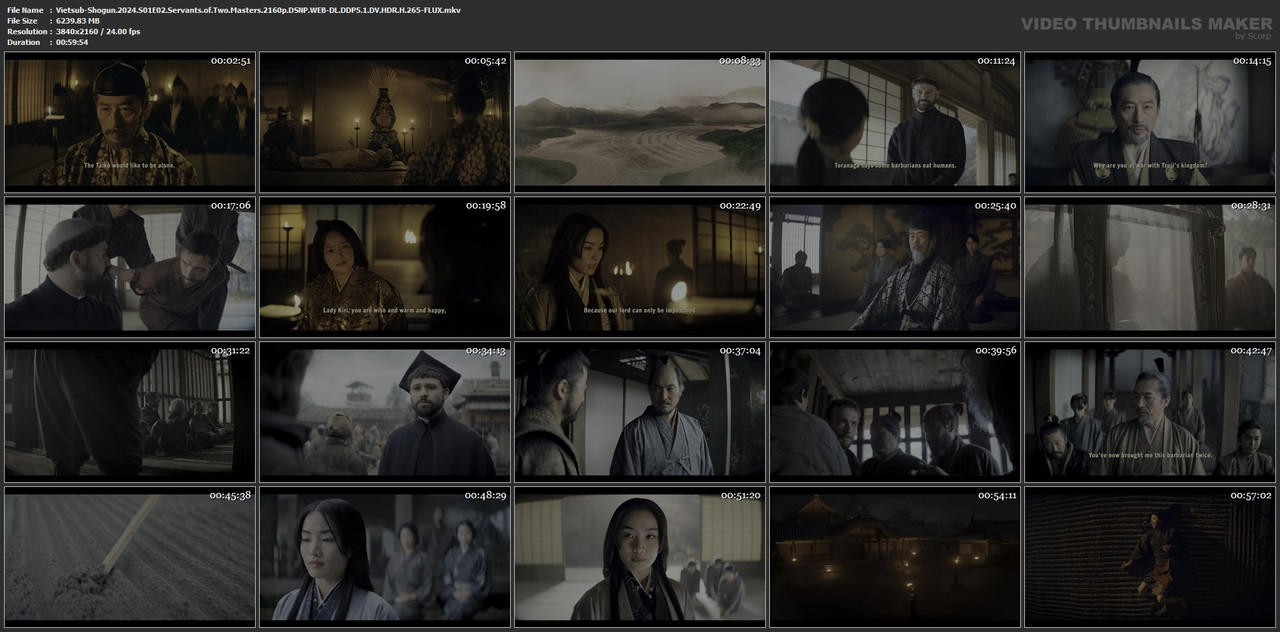Select the thumbnail stamped 00:37:04
This screenshot has height=632, width=1280.
click(639, 411)
